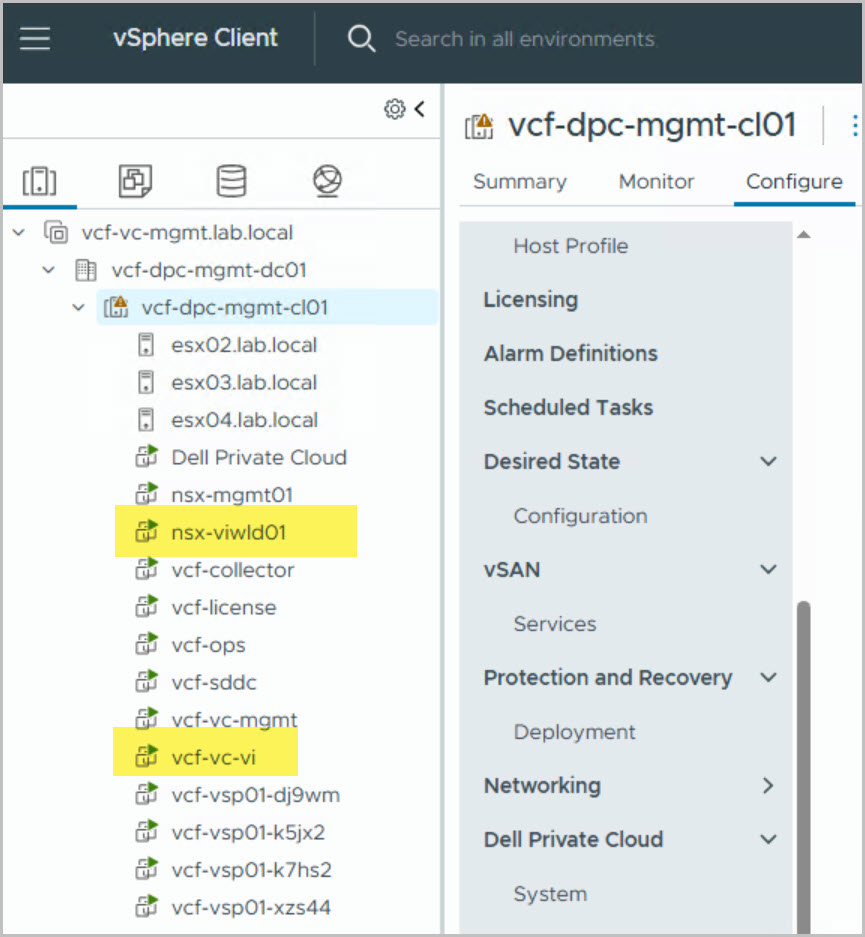Image resolution: width=865 pixels, height=937 pixels.
Task: Click the configure menu scroll-up arrow
Action: point(803,234)
